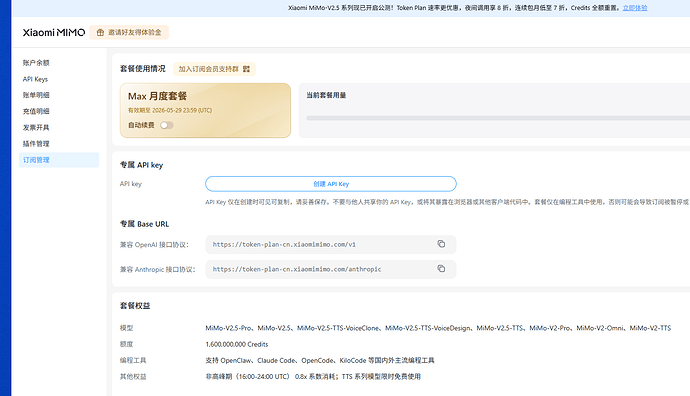690x396 pixels.
Task: Click the Max 月度套餐 plan card
Action: point(206,110)
